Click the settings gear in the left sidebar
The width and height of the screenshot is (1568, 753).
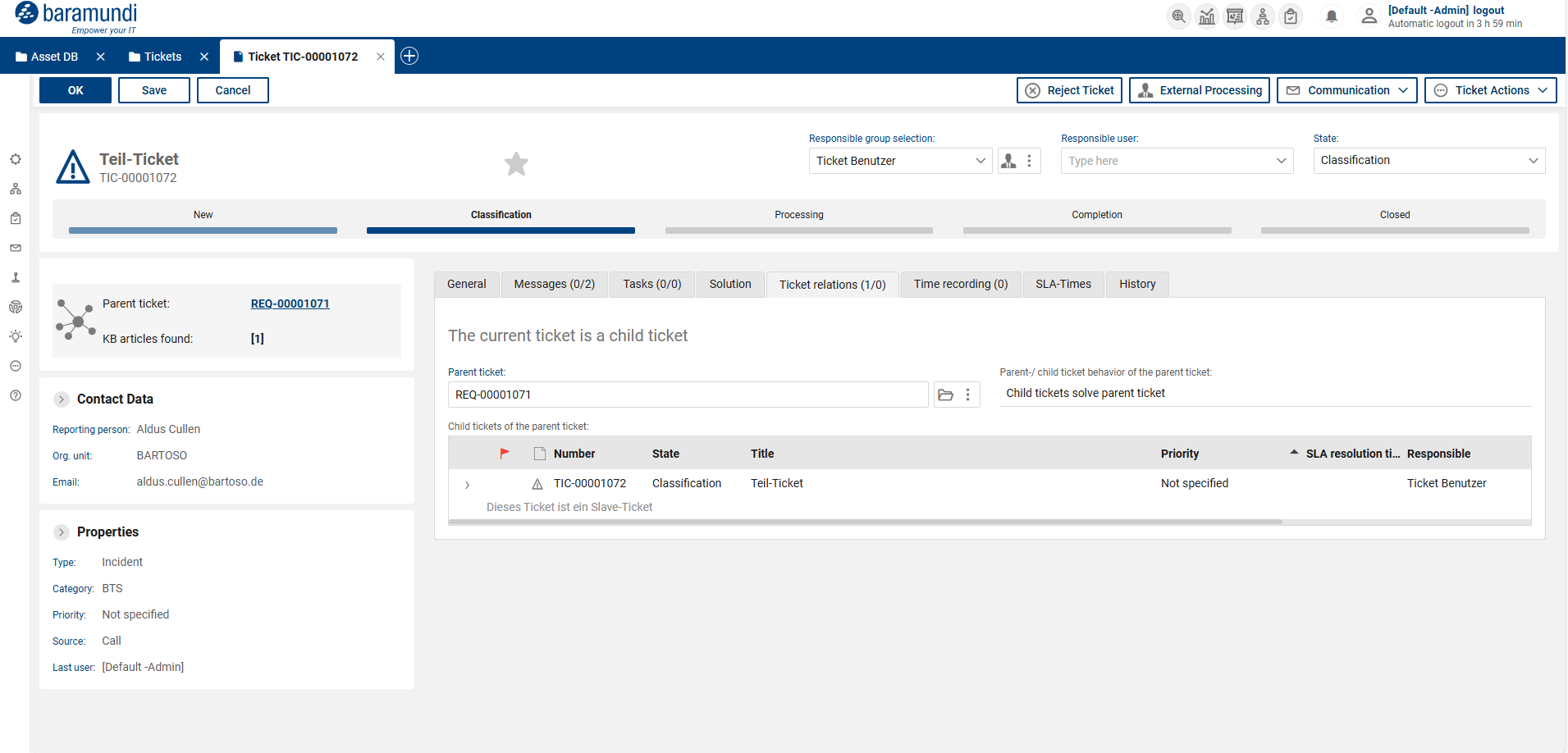pos(16,159)
